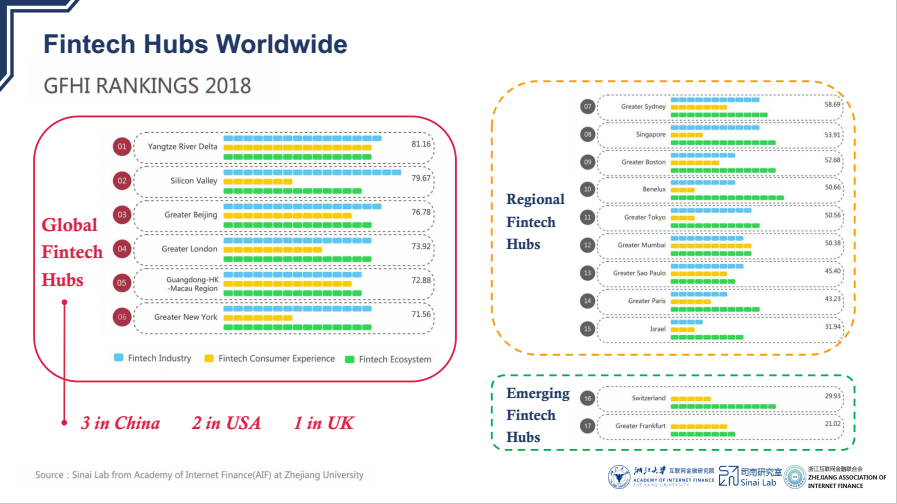Click the 'Emerging Fintech Hubs' heading

(538, 415)
